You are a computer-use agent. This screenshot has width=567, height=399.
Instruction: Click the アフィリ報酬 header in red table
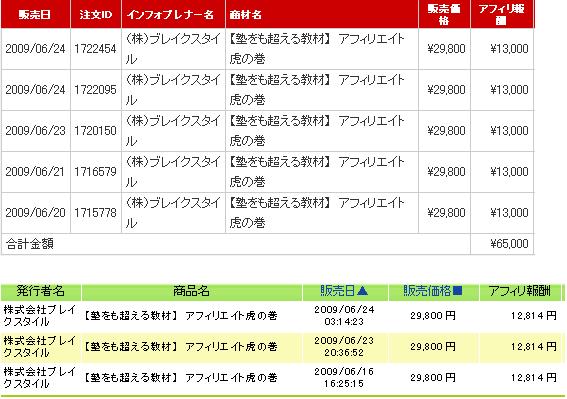501,14
